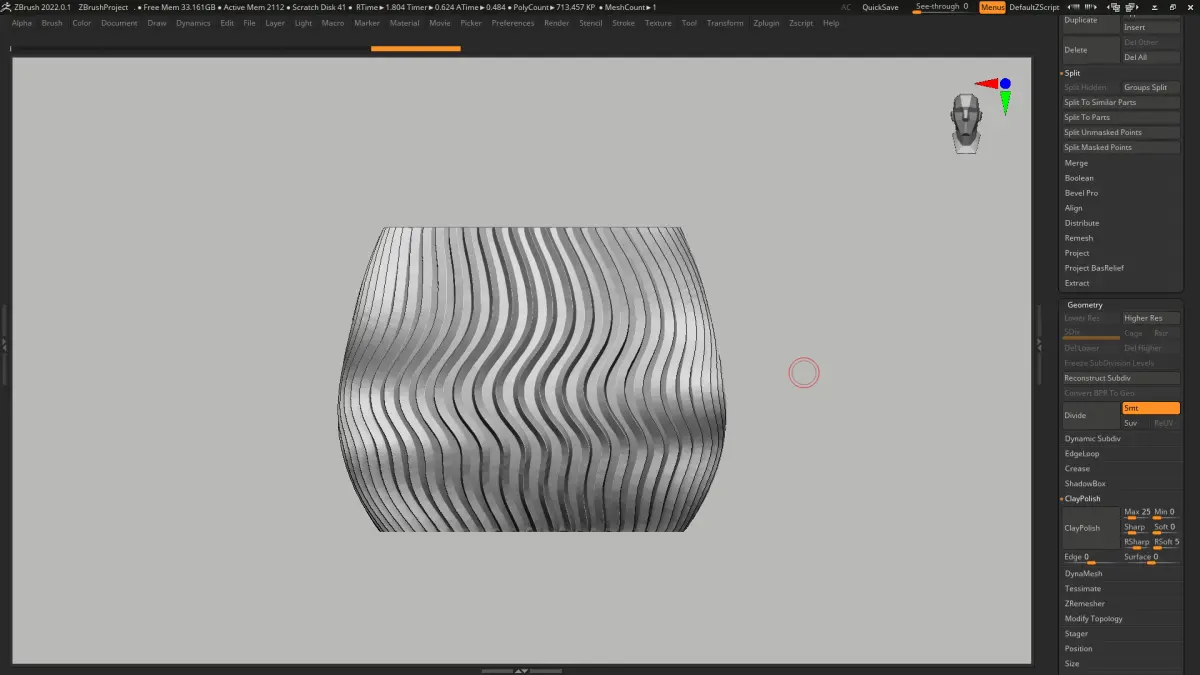
Task: Expand the Crease section
Action: coord(1077,468)
